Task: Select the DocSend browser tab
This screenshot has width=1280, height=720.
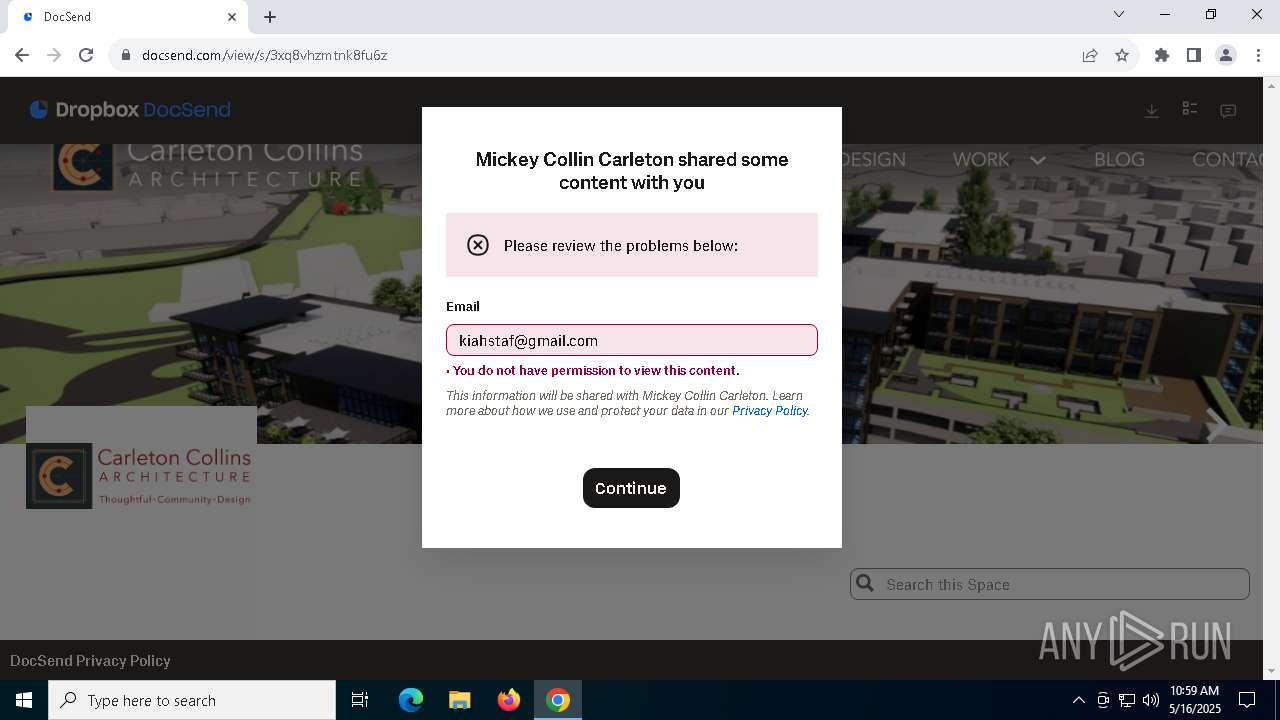Action: point(128,17)
